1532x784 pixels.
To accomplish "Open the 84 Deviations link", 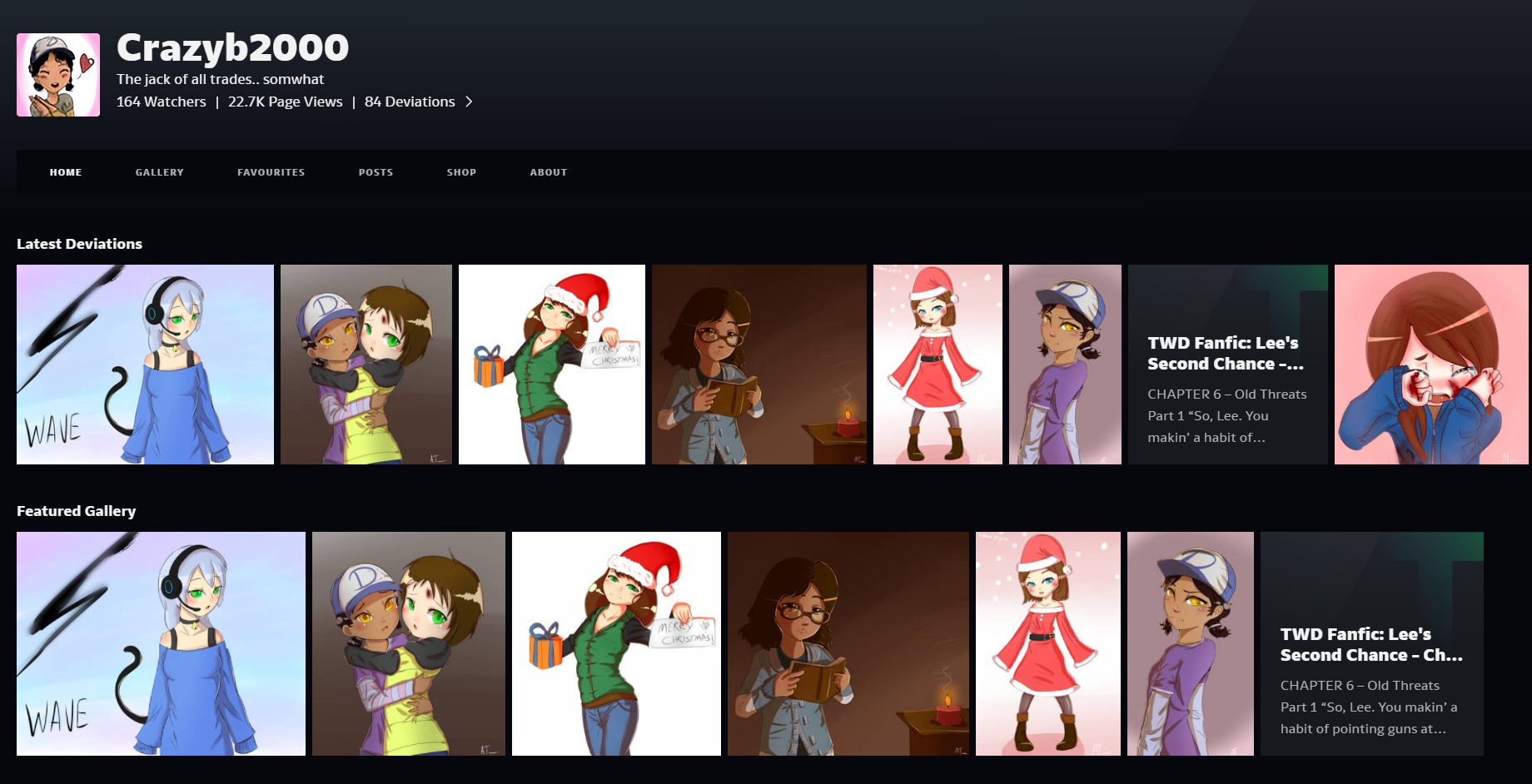I will [x=410, y=102].
